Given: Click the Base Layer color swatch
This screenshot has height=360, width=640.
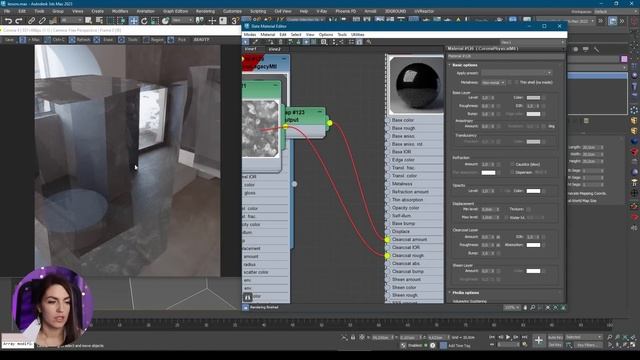Looking at the screenshot, I should click(533, 98).
